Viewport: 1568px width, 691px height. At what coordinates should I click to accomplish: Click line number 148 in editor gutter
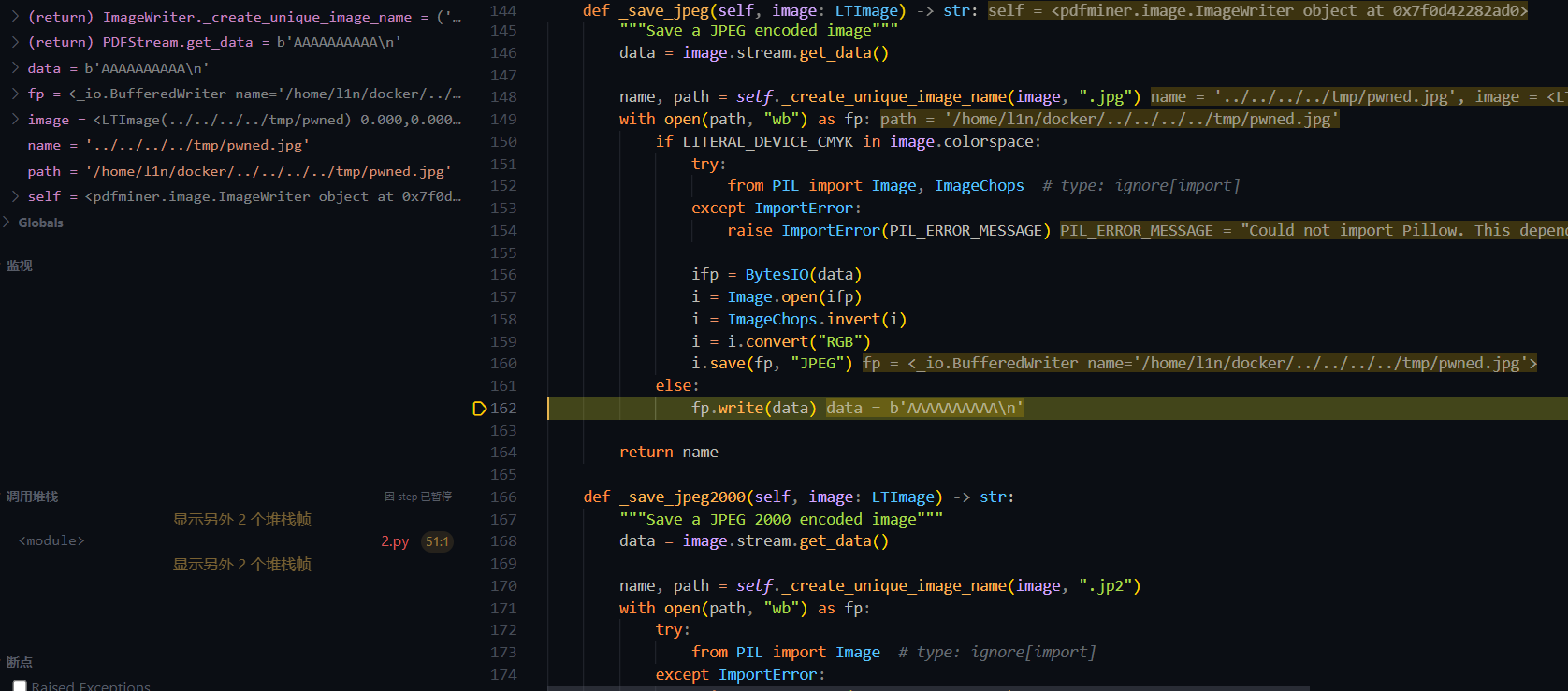(x=503, y=96)
